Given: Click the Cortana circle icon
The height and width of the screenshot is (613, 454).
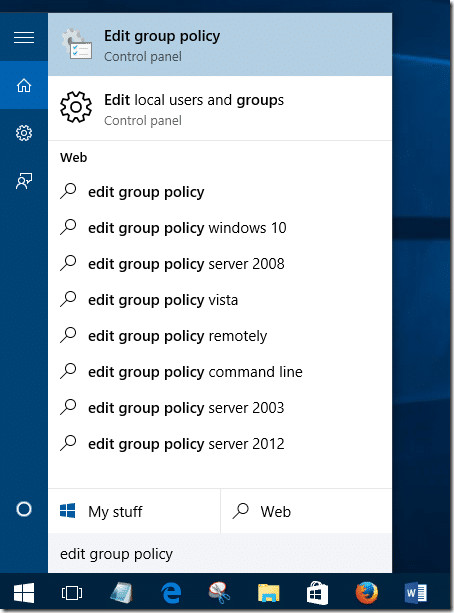Looking at the screenshot, I should point(24,509).
